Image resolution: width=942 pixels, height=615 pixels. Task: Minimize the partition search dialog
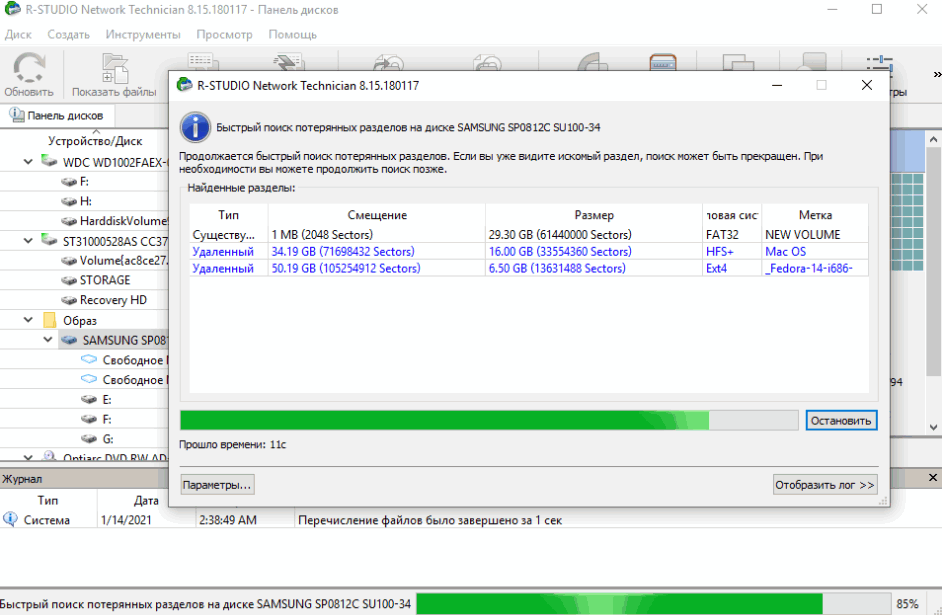pos(777,85)
